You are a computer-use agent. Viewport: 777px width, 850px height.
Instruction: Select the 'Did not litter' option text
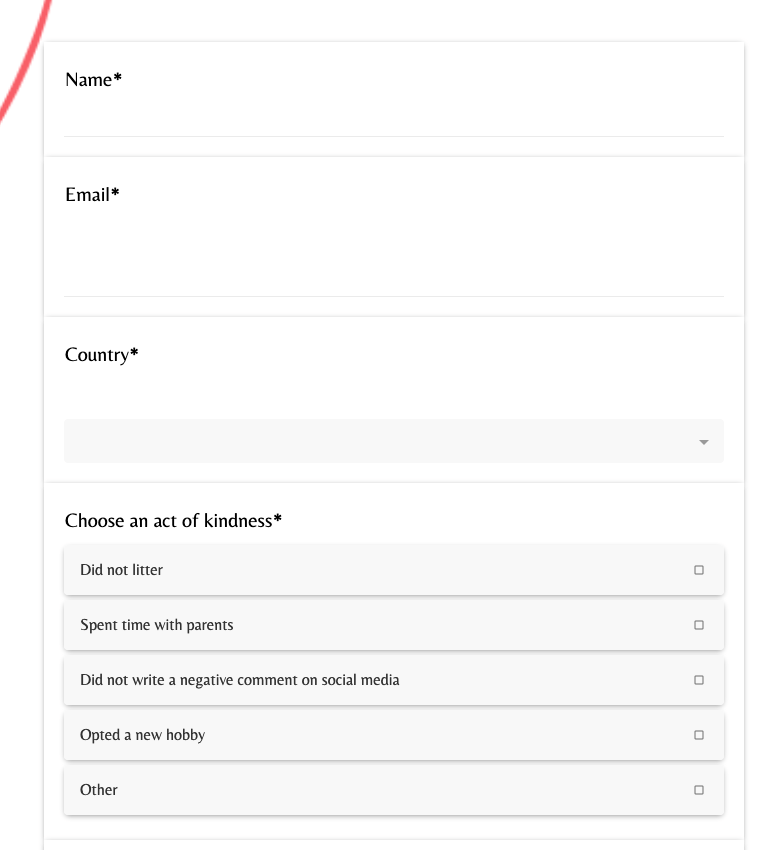pyautogui.click(x=121, y=570)
